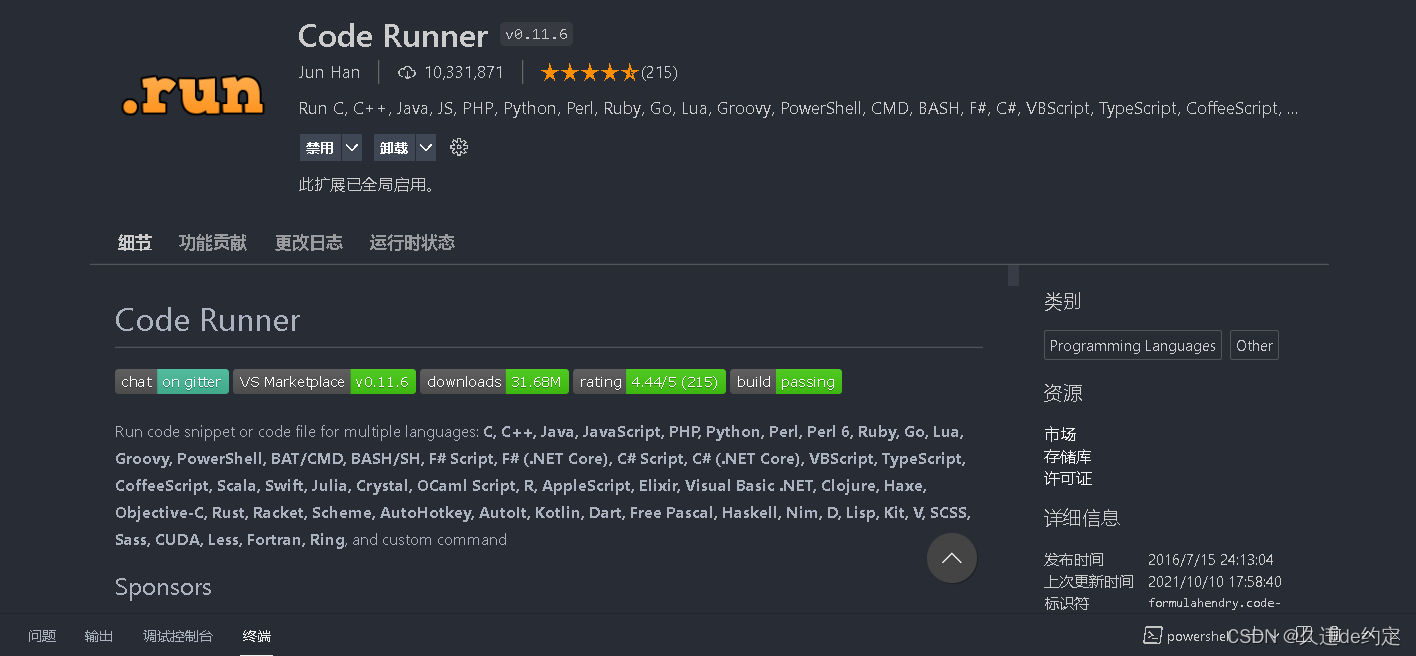Open the 问题 panel tab
Viewport: 1416px width, 656px height.
point(42,636)
